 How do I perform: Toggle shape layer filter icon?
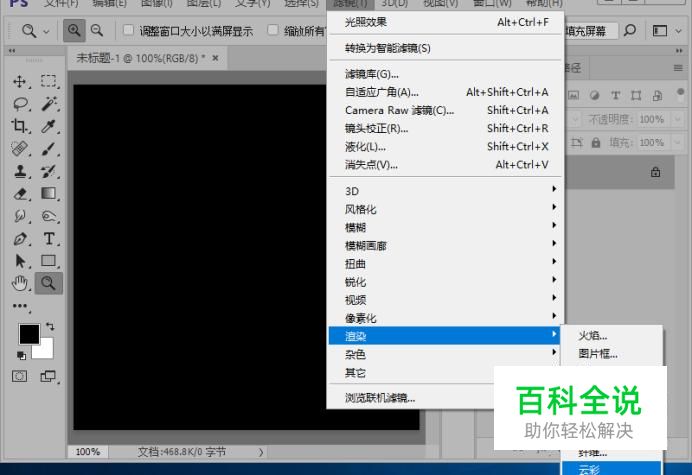pos(636,95)
